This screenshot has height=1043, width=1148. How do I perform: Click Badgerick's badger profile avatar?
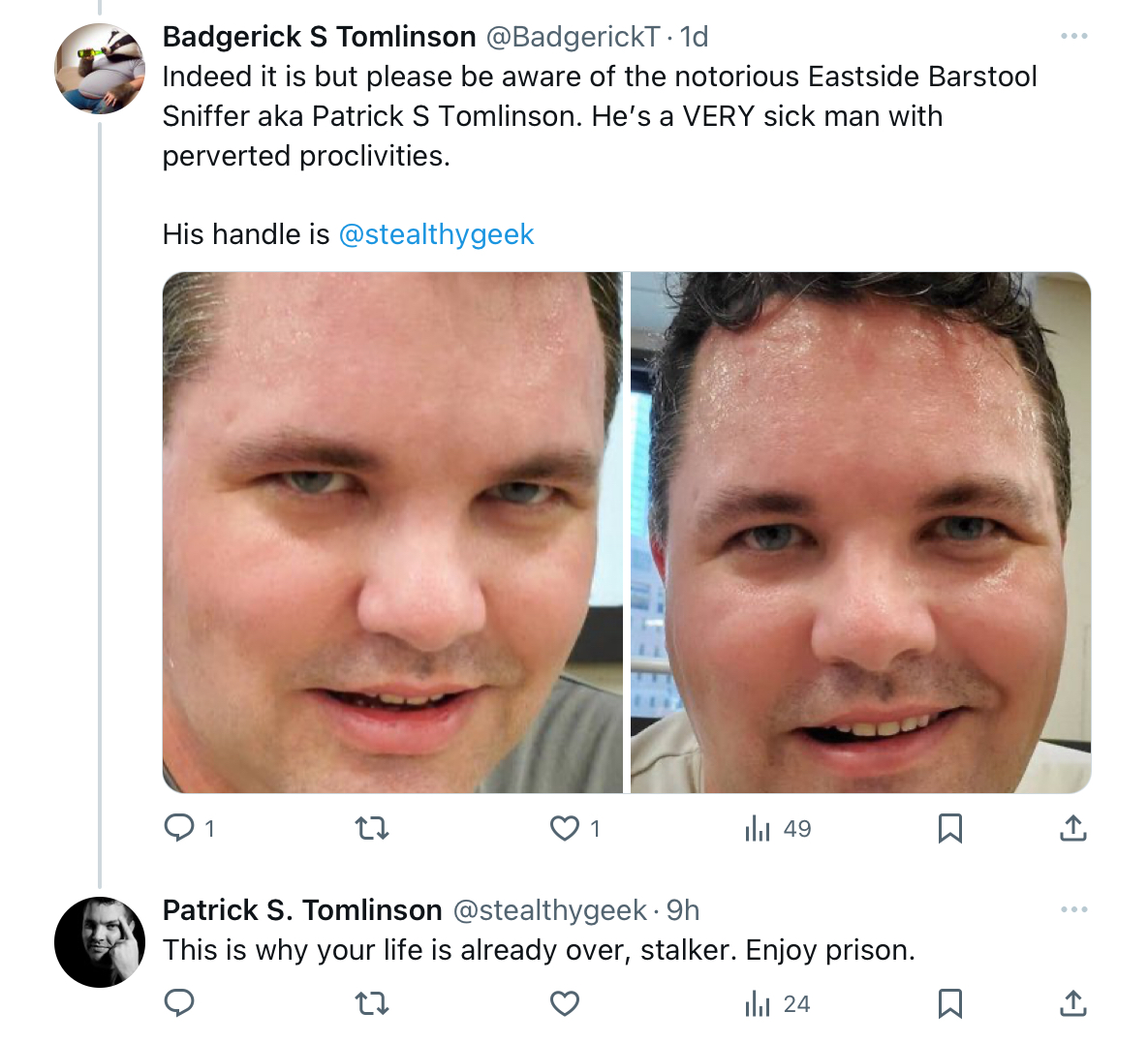click(x=100, y=69)
